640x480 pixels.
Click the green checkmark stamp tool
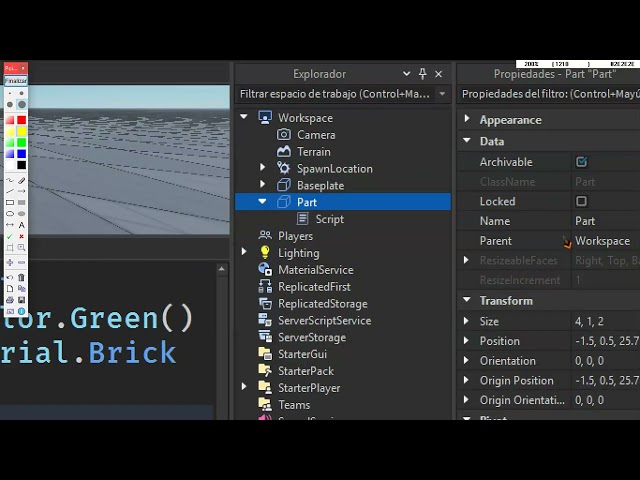coord(10,236)
